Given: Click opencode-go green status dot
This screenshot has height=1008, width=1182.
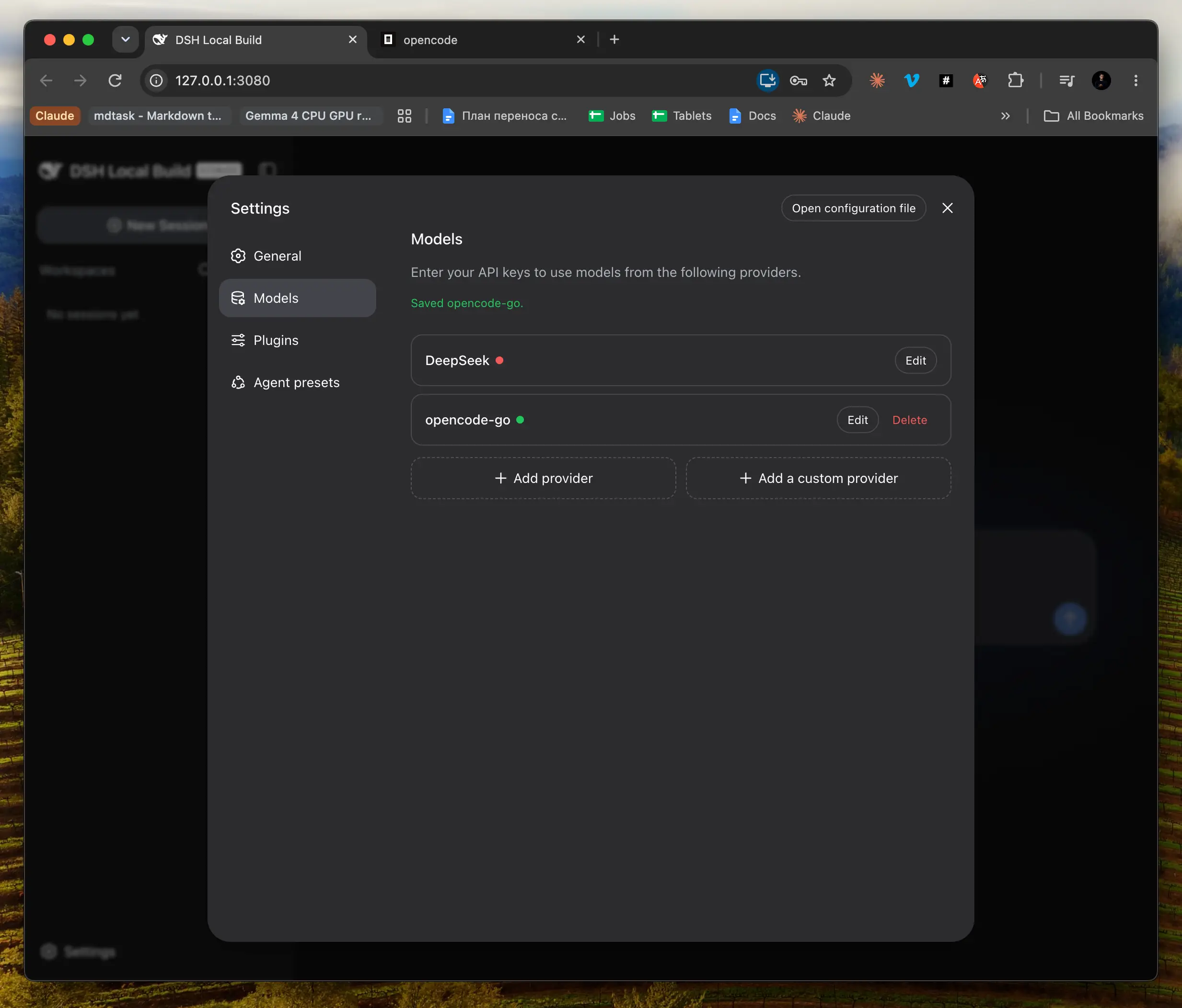Looking at the screenshot, I should 520,420.
